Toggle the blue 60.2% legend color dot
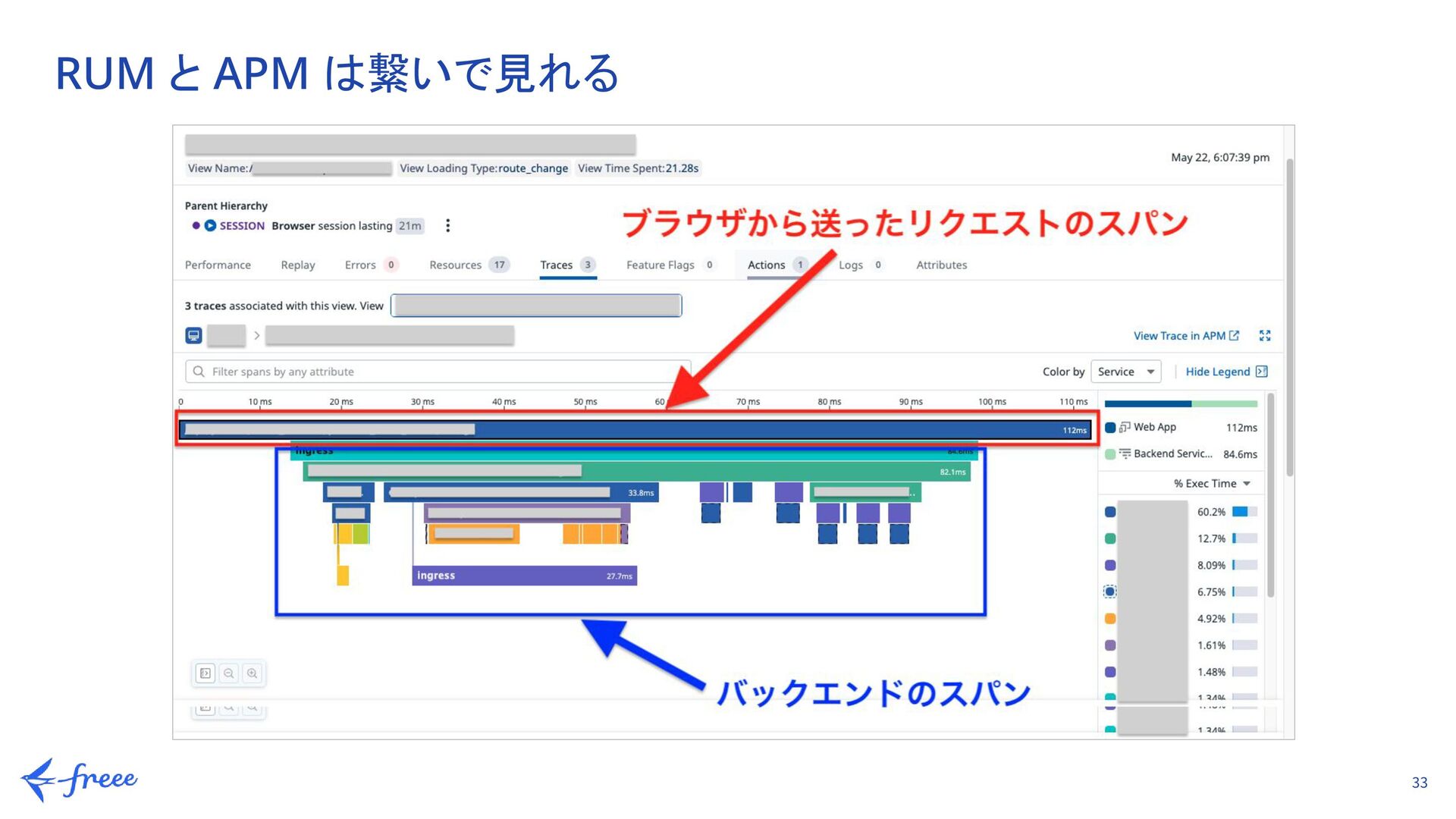This screenshot has width=1456, height=819. tap(1110, 512)
